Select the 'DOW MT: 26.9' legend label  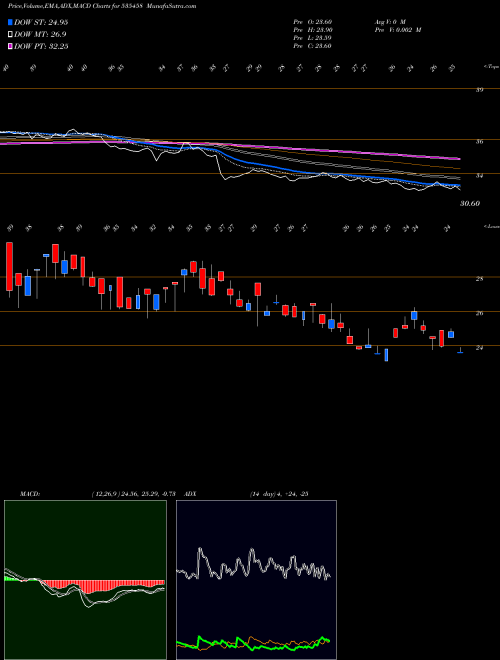click(x=40, y=35)
